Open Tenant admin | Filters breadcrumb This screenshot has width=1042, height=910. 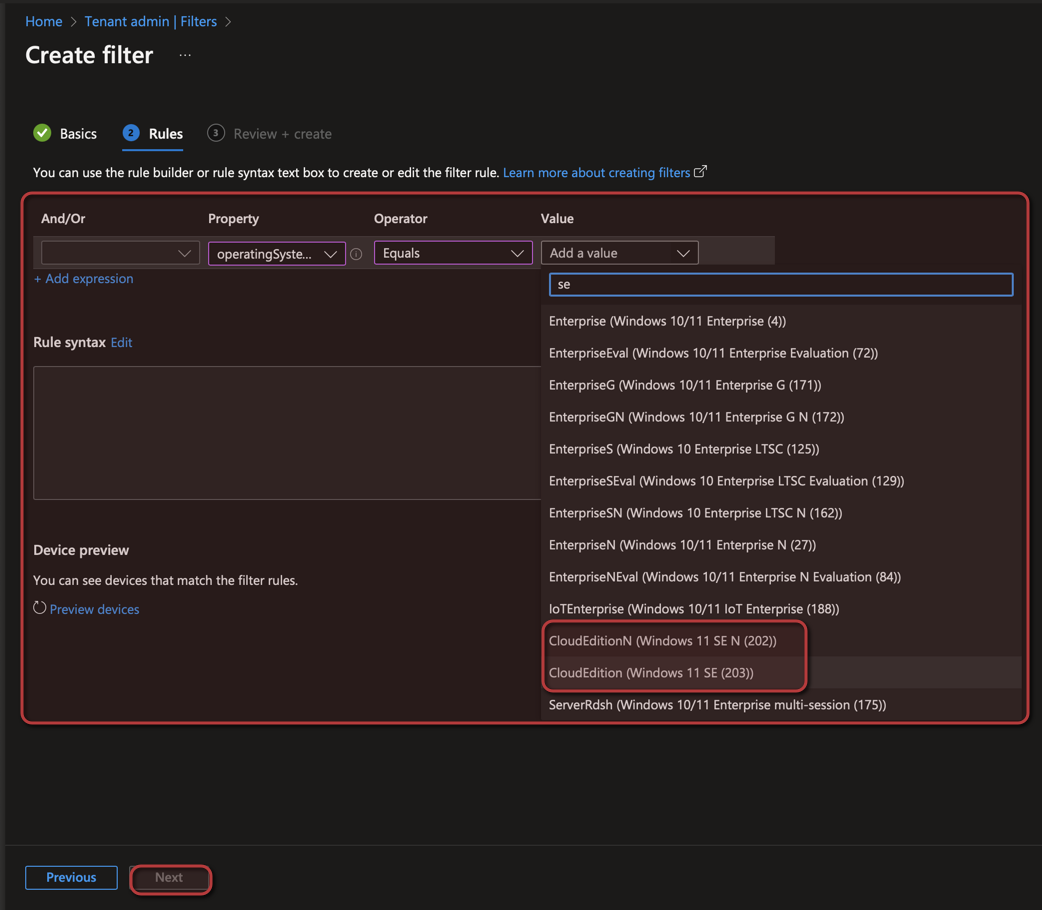click(x=150, y=21)
